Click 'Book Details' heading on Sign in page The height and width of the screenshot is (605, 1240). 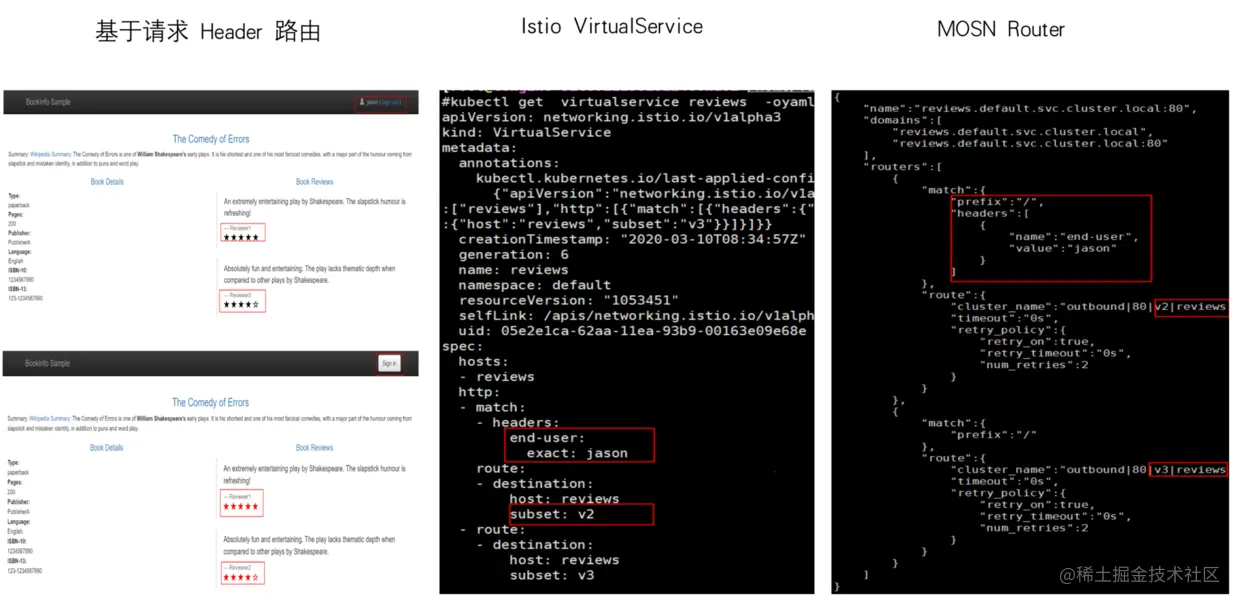[107, 448]
